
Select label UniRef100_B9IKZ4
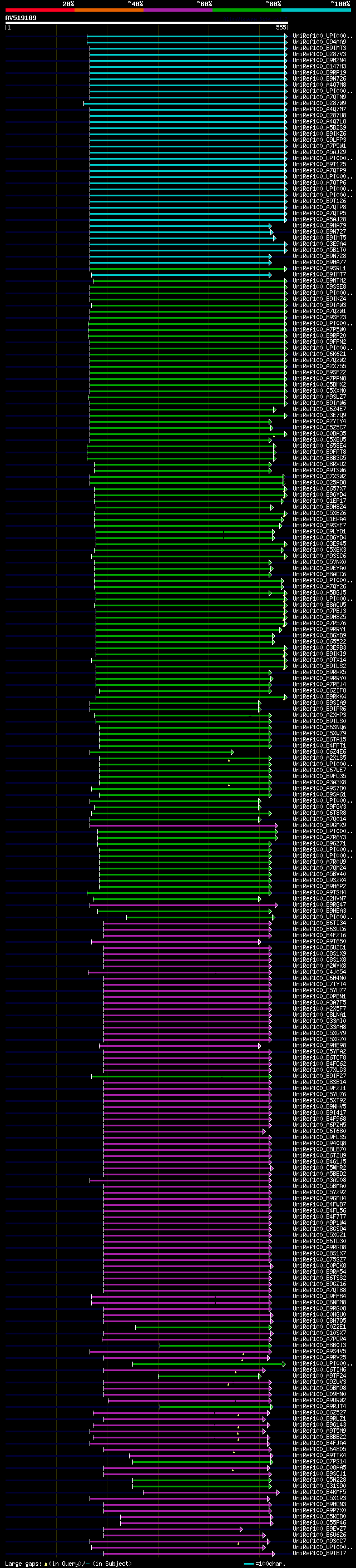pyautogui.click(x=319, y=299)
